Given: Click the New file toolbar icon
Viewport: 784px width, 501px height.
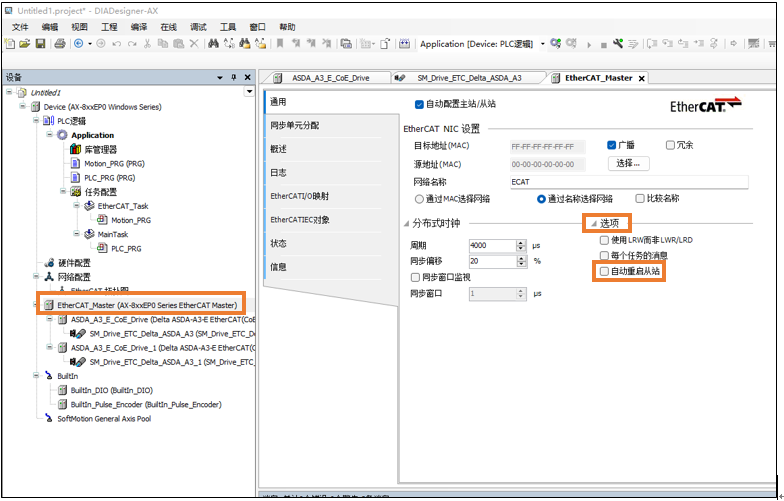Looking at the screenshot, I should click(10, 44).
